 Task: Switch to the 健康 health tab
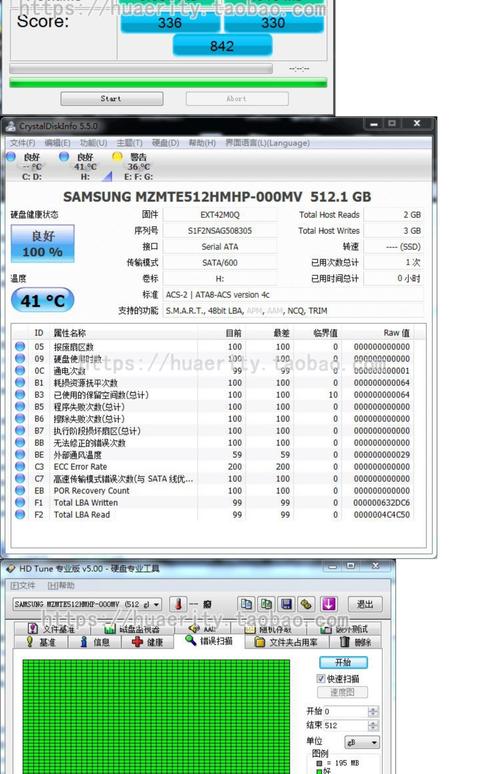(148, 642)
